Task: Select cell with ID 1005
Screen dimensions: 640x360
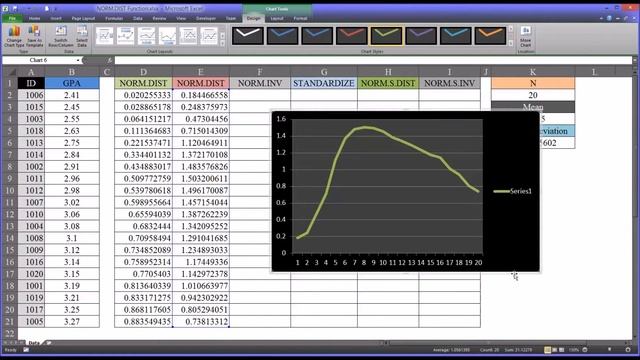Action: [31, 322]
